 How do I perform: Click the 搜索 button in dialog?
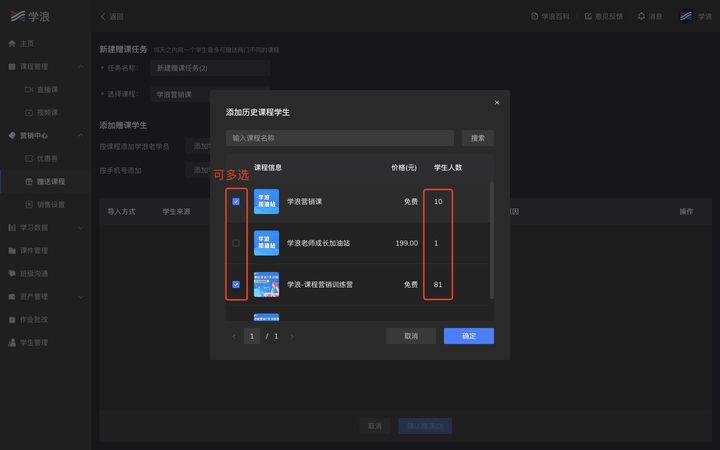coord(478,138)
